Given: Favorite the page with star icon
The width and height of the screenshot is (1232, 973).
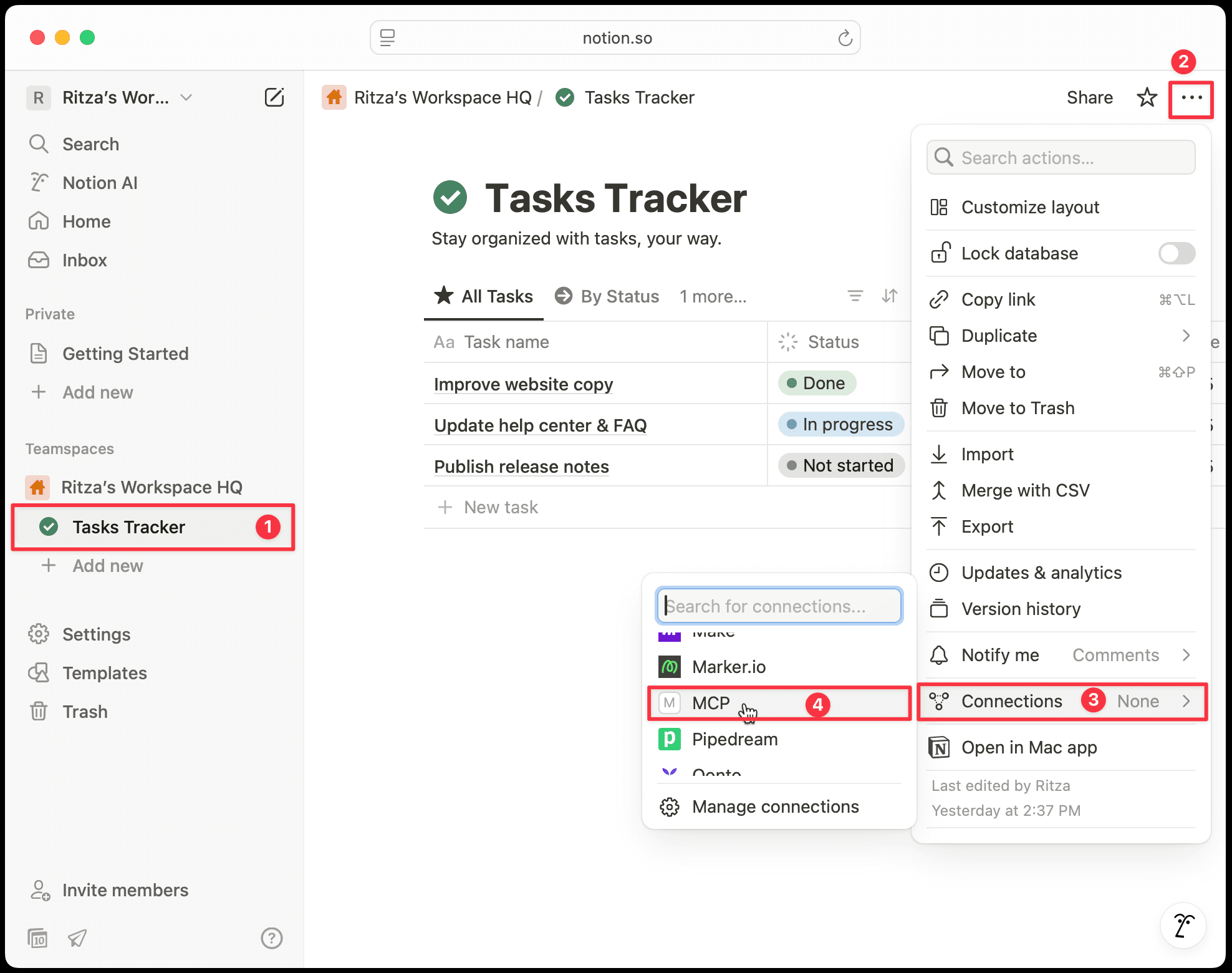Looking at the screenshot, I should coord(1147,97).
